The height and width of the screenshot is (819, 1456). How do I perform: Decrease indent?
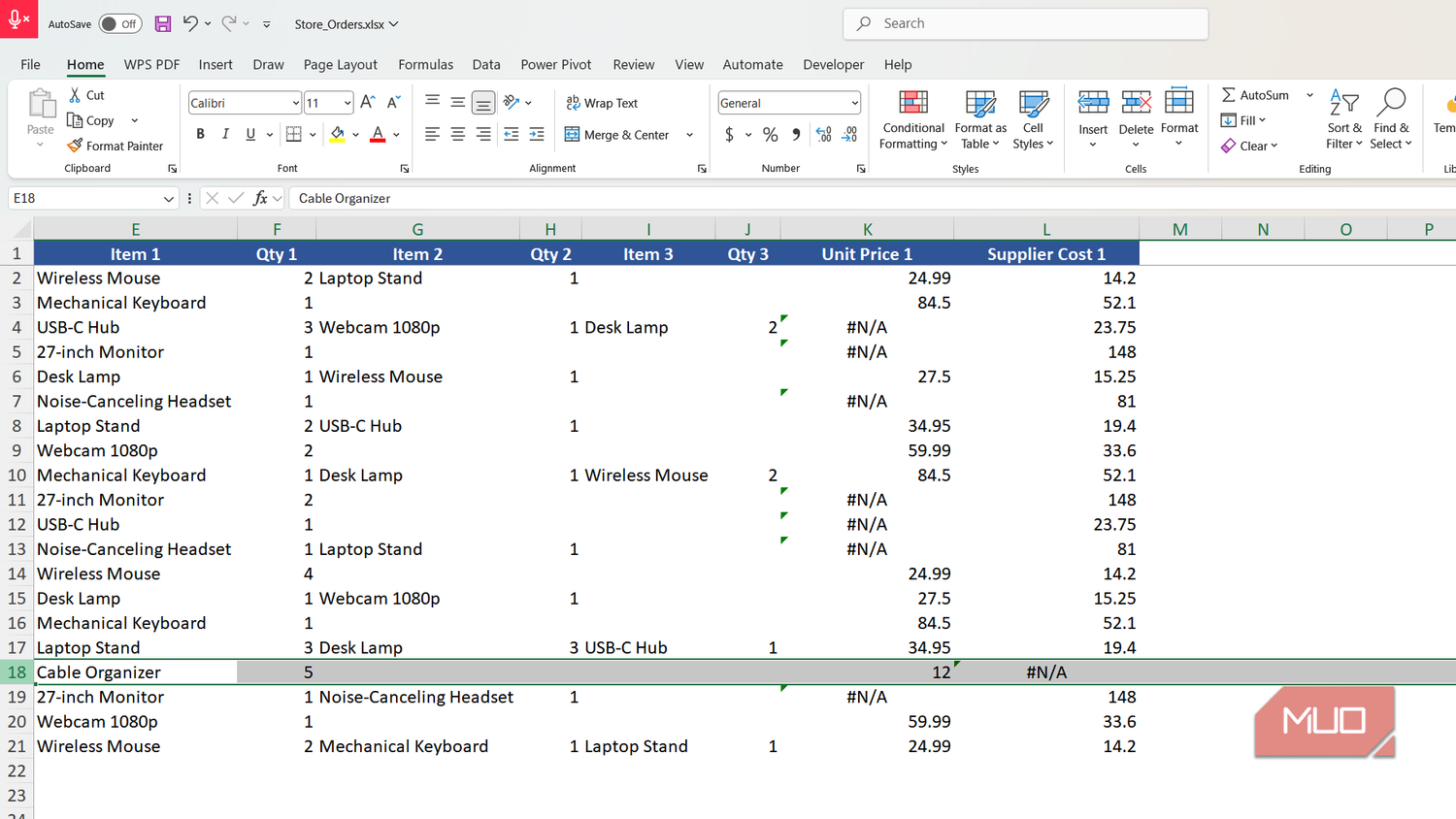click(x=512, y=134)
